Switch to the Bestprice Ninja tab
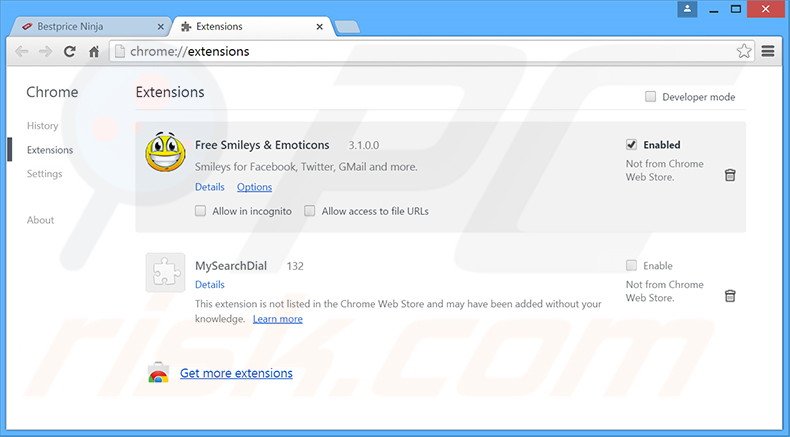Screen dimensions: 790x437 click(90, 26)
